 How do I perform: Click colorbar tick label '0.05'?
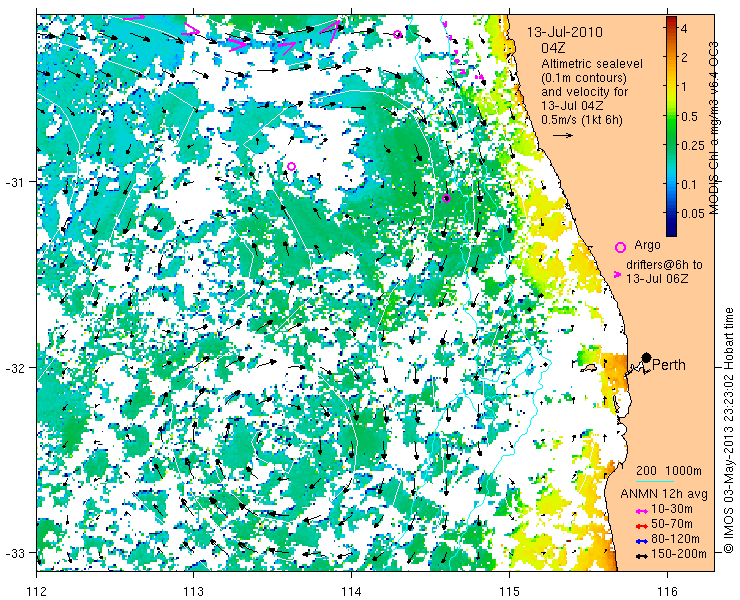pyautogui.click(x=693, y=213)
